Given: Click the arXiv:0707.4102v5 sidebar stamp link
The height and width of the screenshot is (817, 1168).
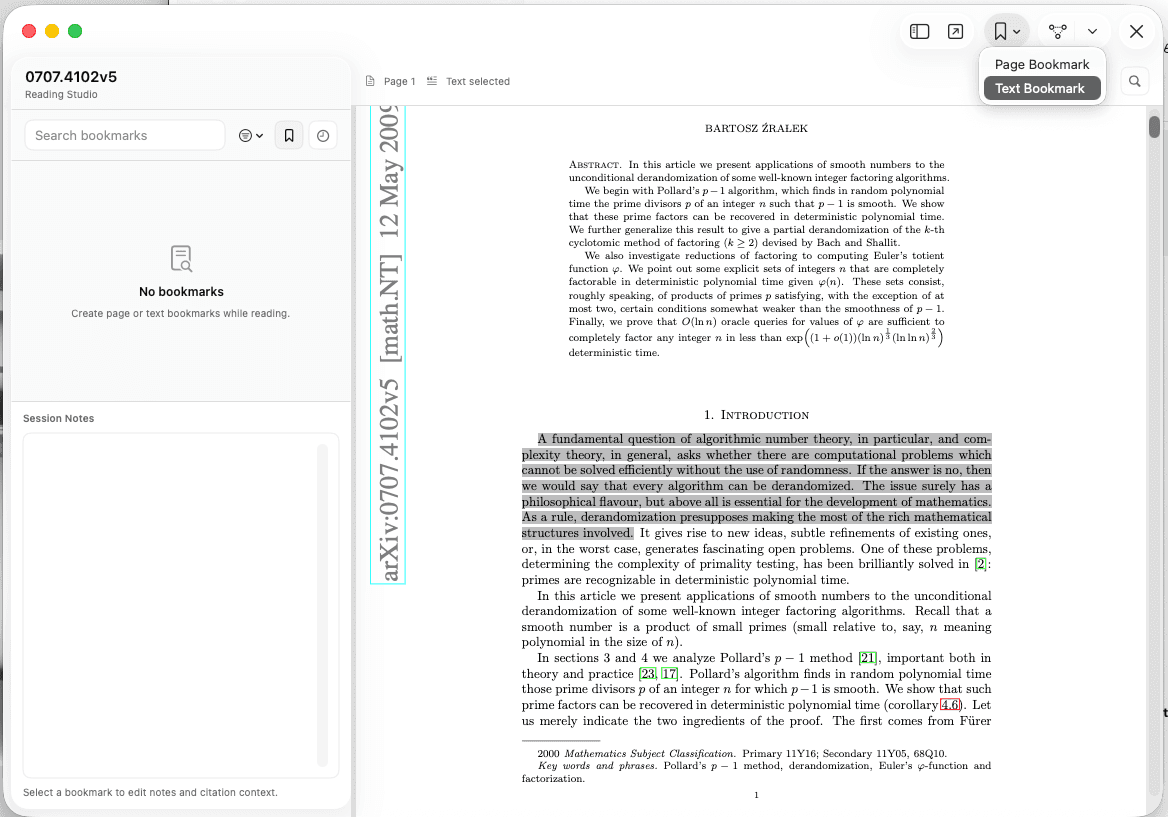Looking at the screenshot, I should pyautogui.click(x=388, y=344).
